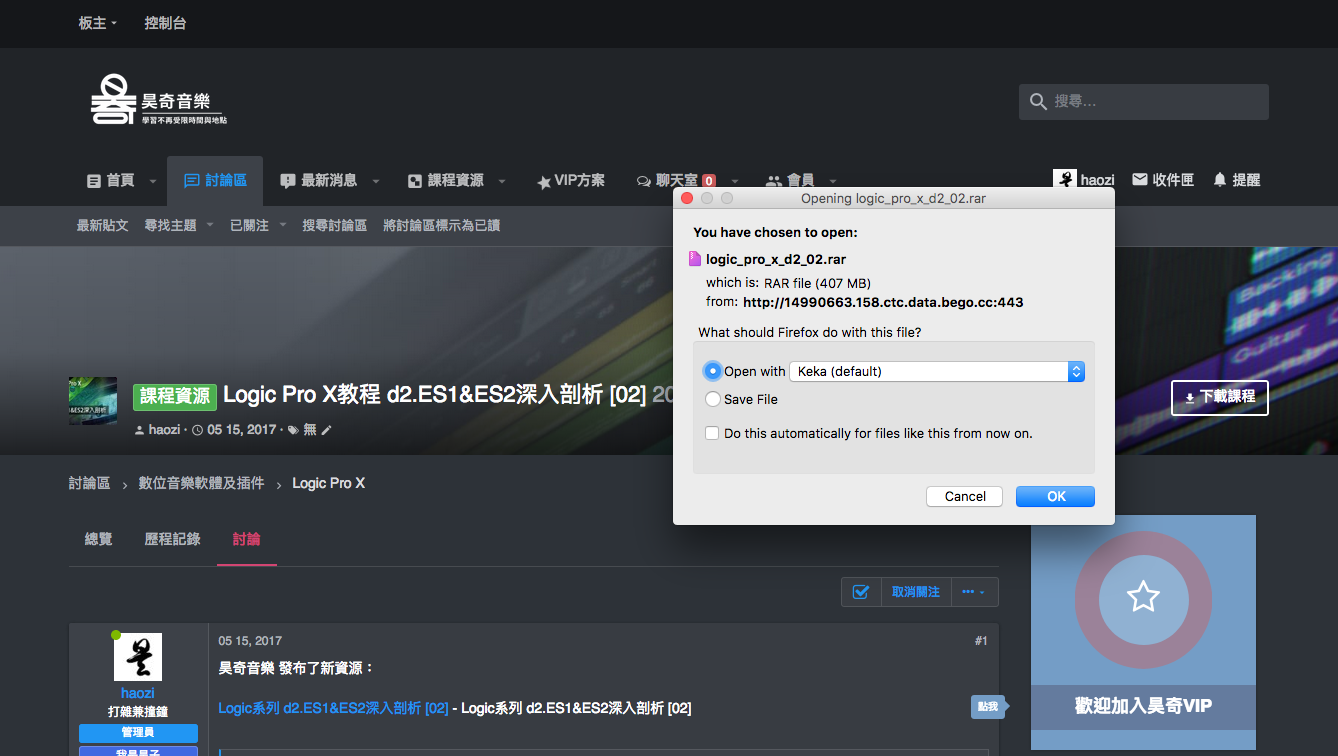Image resolution: width=1338 pixels, height=756 pixels.
Task: Click the 管理員 administrator badge
Action: 138,733
